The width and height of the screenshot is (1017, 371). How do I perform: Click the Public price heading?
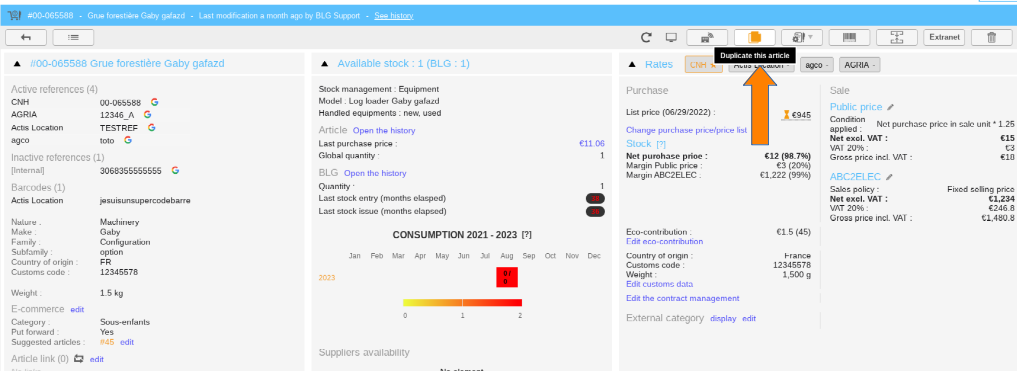point(856,107)
